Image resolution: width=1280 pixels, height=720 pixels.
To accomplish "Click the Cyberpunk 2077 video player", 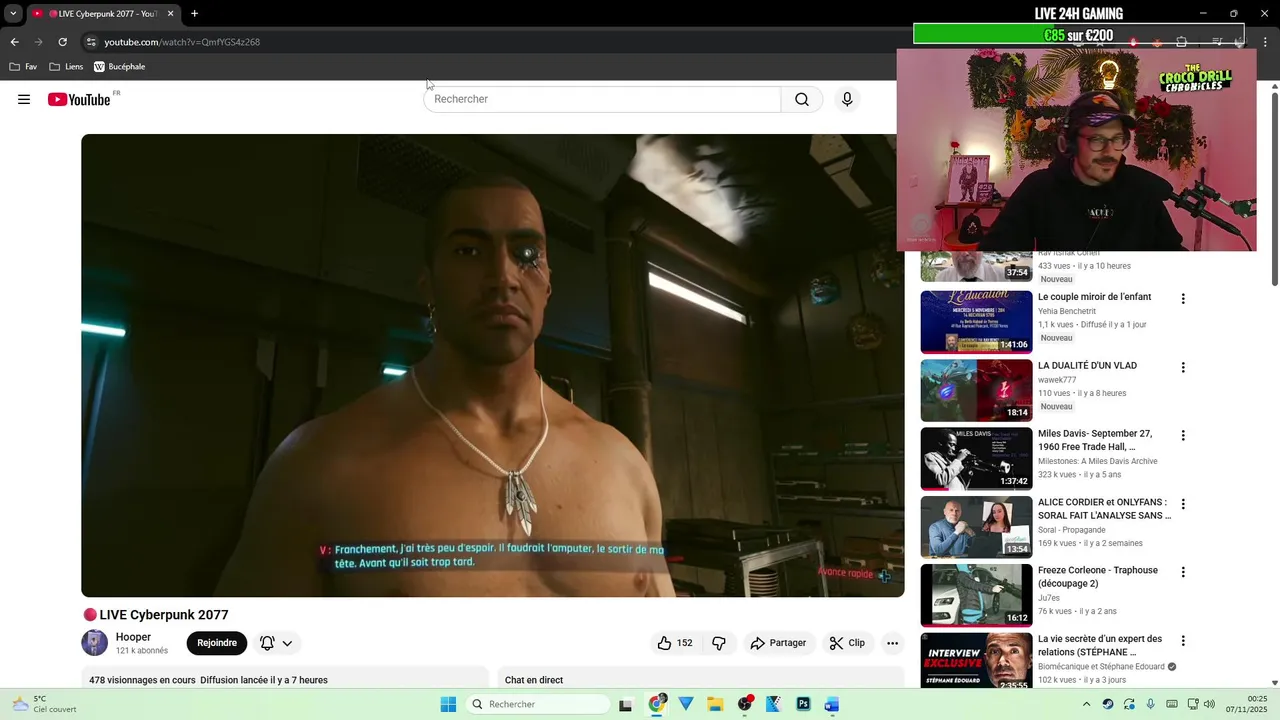I will 493,366.
